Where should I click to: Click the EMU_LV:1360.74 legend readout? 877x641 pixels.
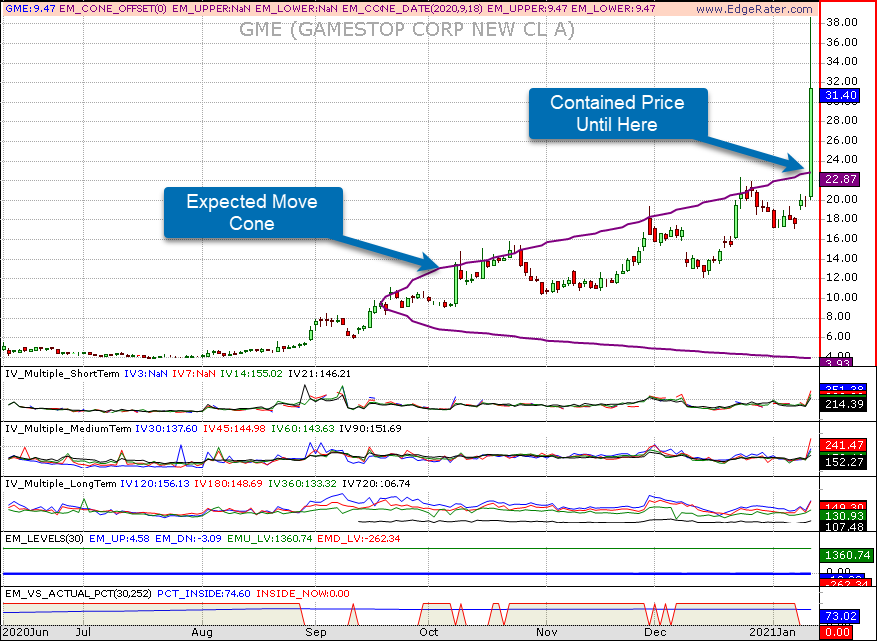270,539
